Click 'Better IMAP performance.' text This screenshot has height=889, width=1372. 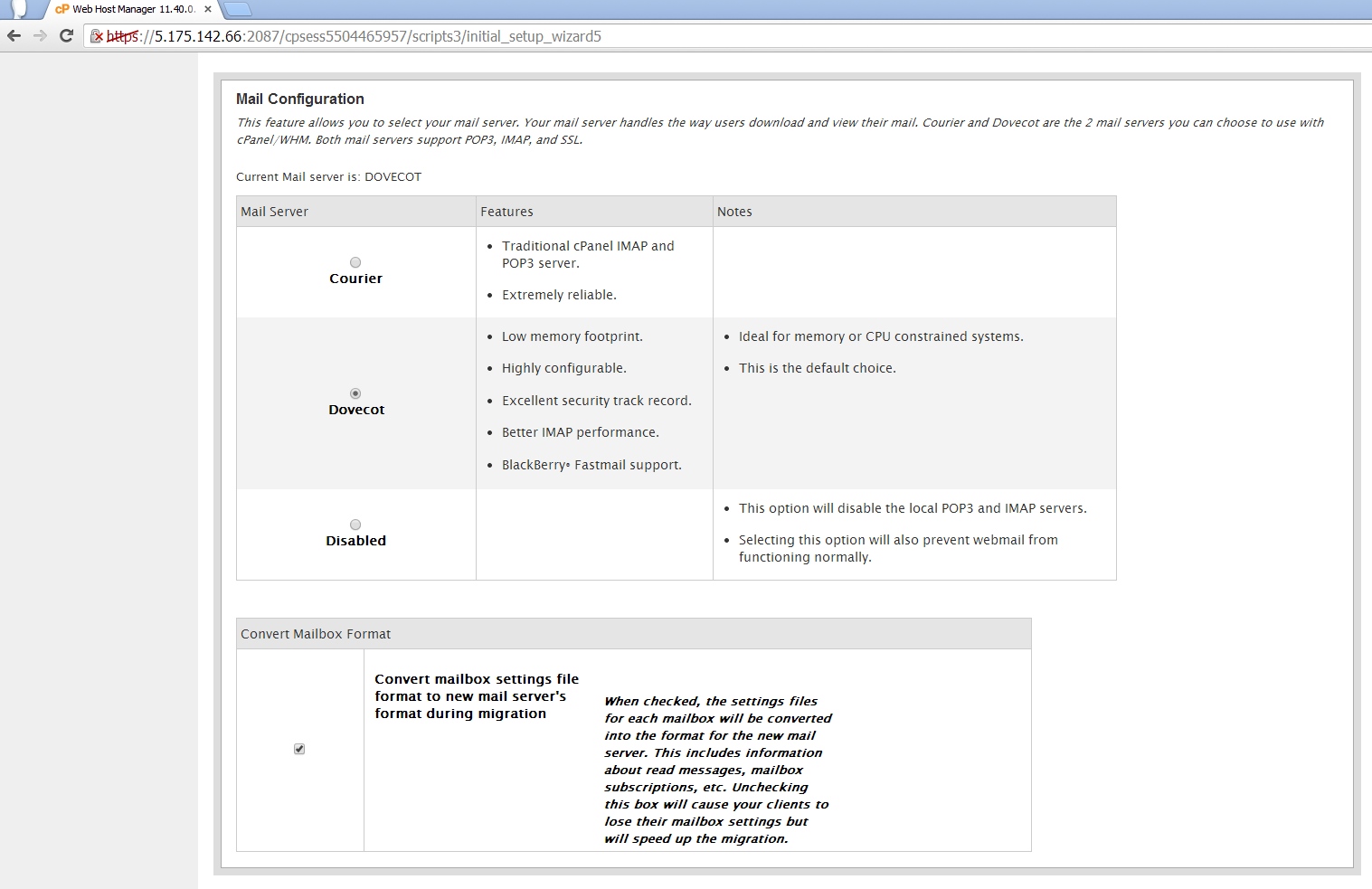click(x=581, y=432)
